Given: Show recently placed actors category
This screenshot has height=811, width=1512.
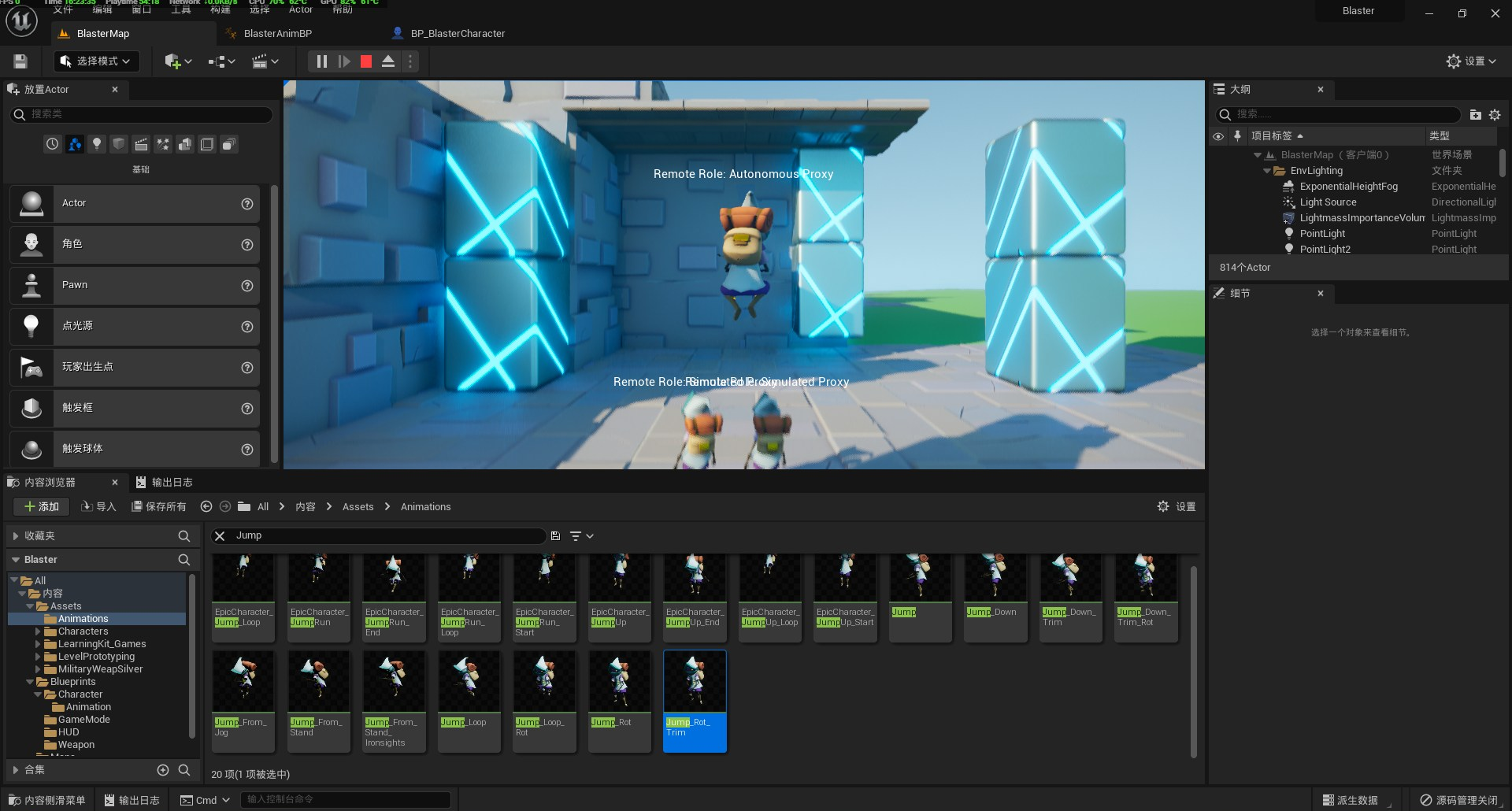Looking at the screenshot, I should coord(52,144).
